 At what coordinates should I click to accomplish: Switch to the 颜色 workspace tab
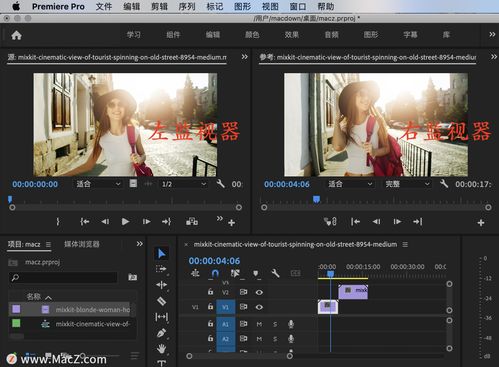252,35
